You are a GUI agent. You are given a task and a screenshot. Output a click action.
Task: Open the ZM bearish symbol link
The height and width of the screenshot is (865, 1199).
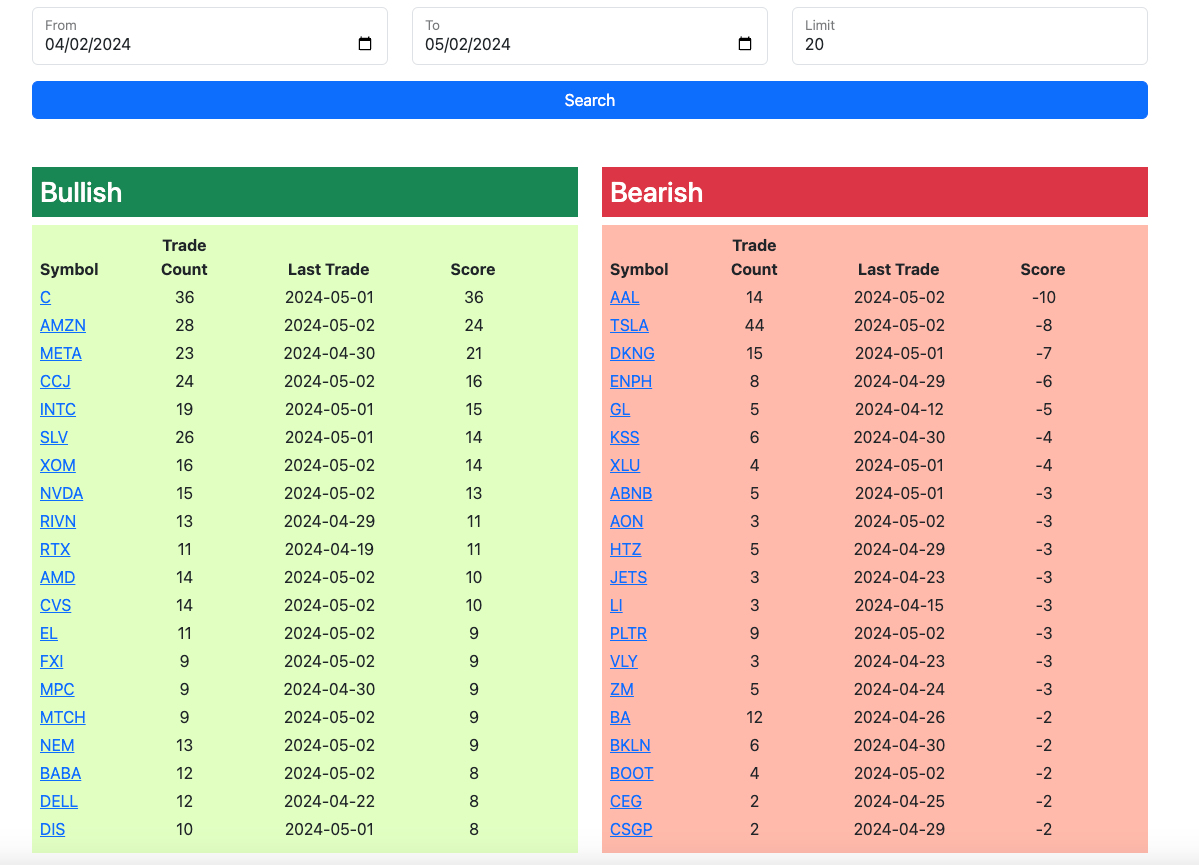point(622,690)
